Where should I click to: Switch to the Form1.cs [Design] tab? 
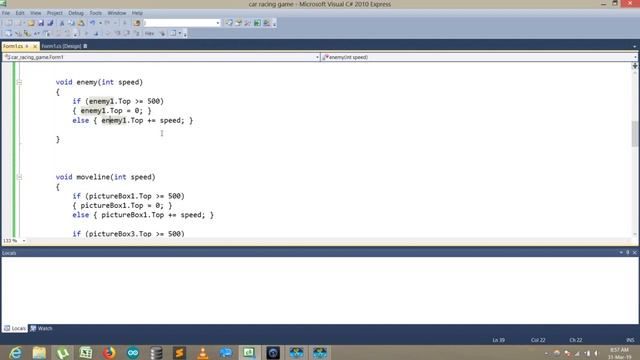[62, 46]
